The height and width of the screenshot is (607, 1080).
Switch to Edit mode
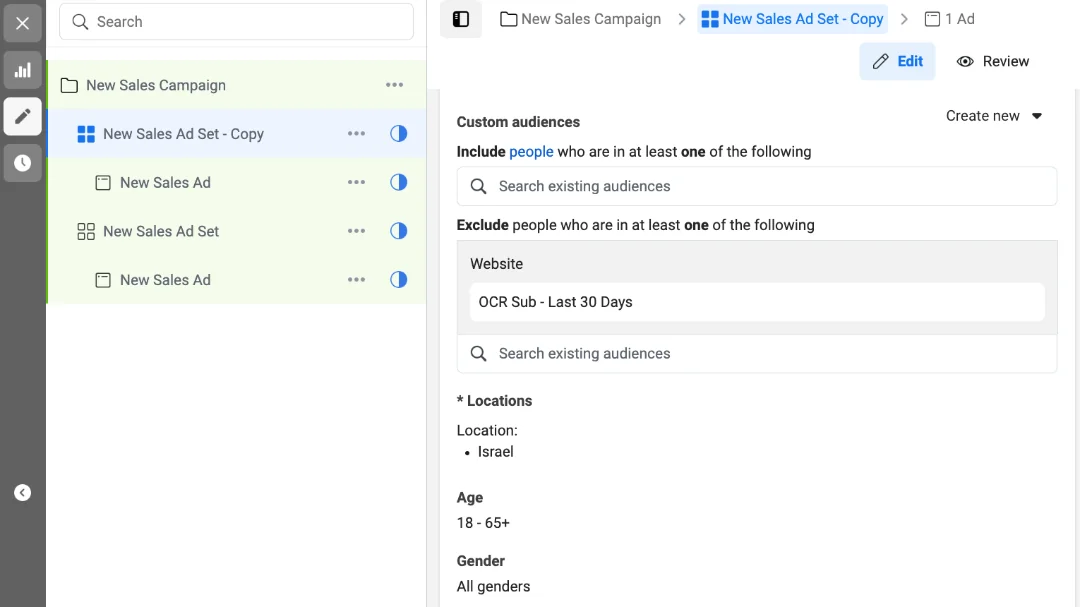point(897,61)
